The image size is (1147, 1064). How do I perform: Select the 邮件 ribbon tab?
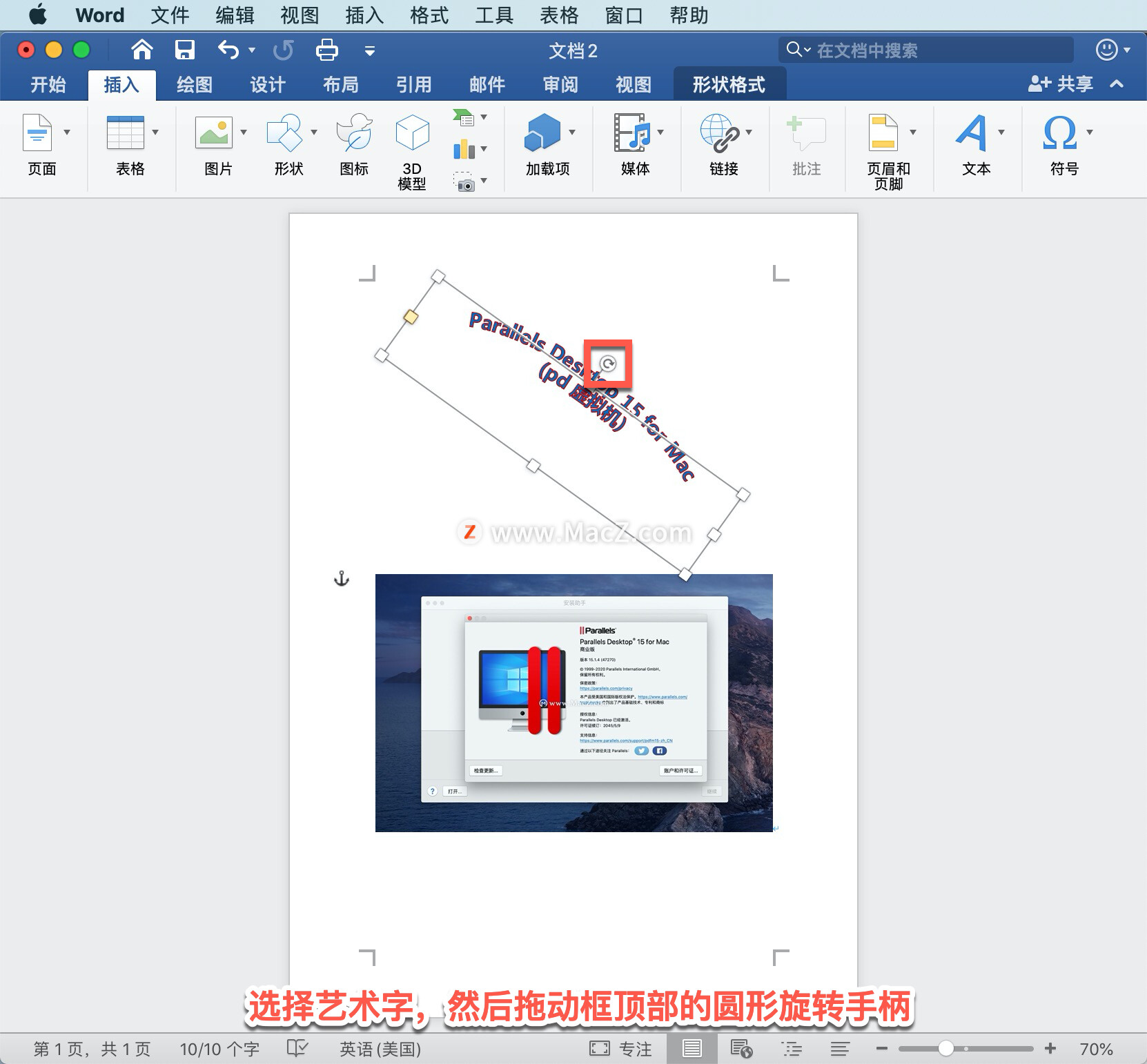(x=487, y=85)
